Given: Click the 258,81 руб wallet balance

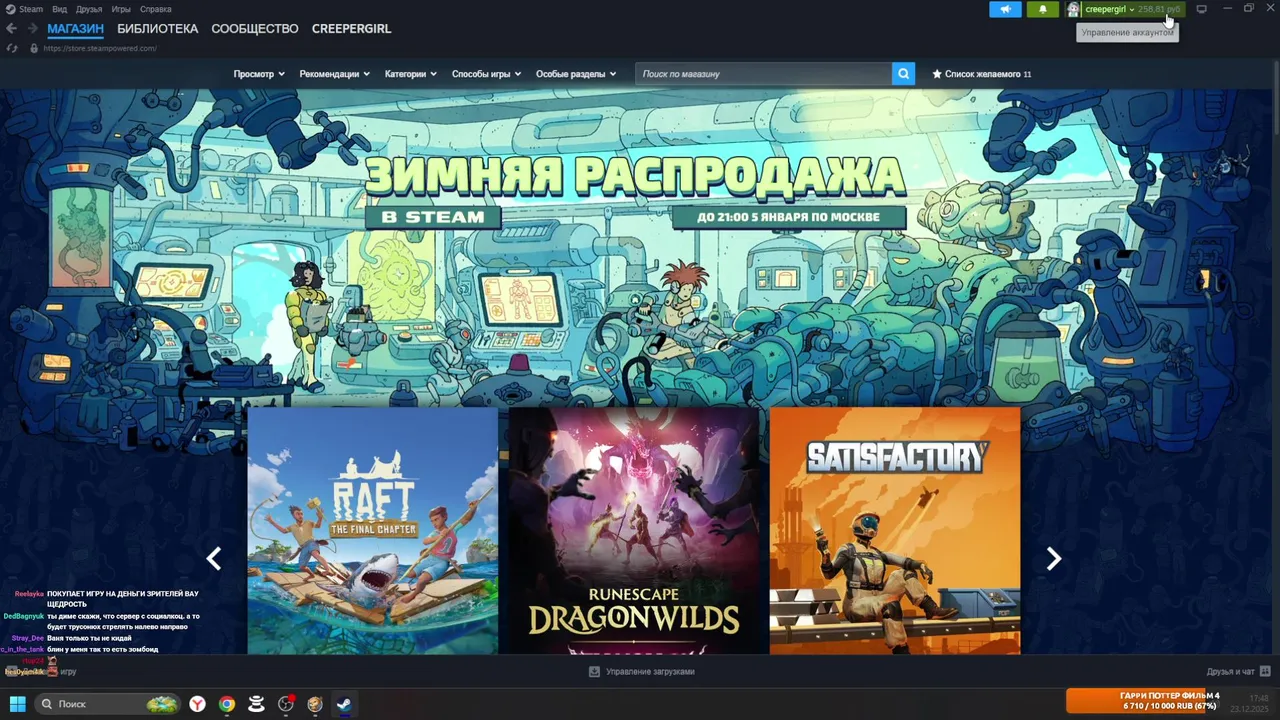Looking at the screenshot, I should tap(1159, 9).
